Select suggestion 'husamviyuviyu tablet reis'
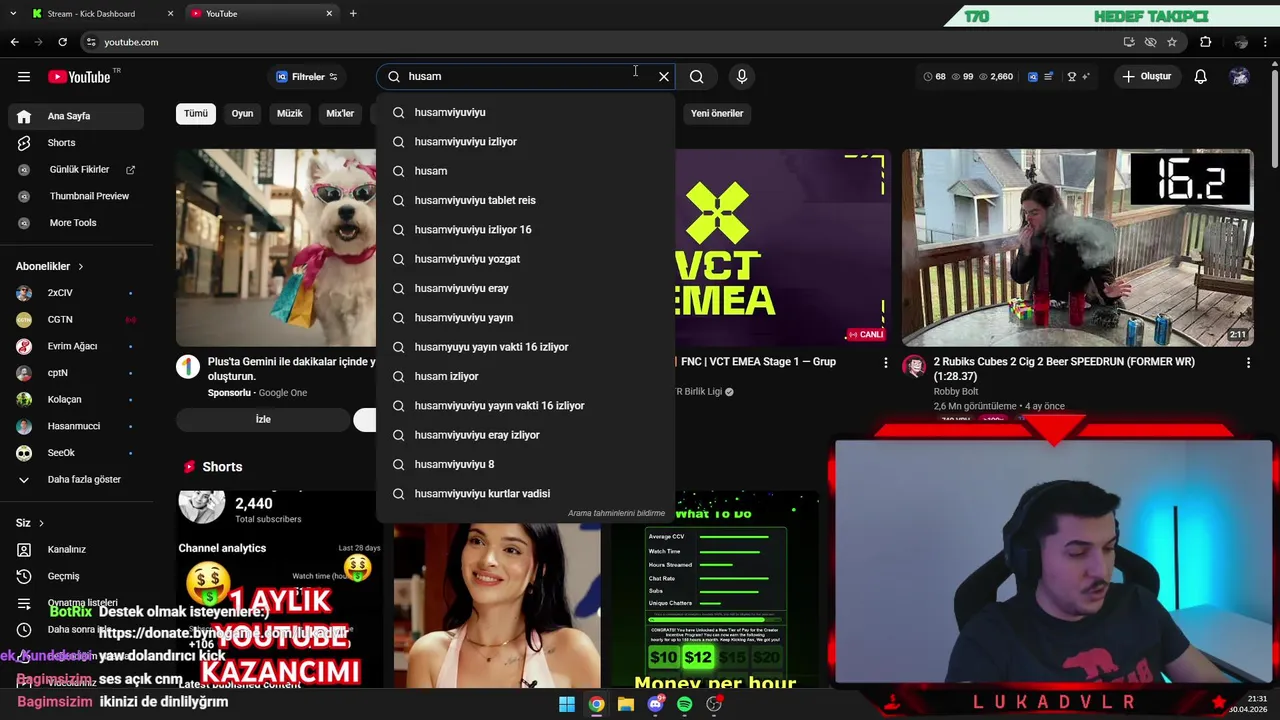The width and height of the screenshot is (1280, 720). coord(526,200)
